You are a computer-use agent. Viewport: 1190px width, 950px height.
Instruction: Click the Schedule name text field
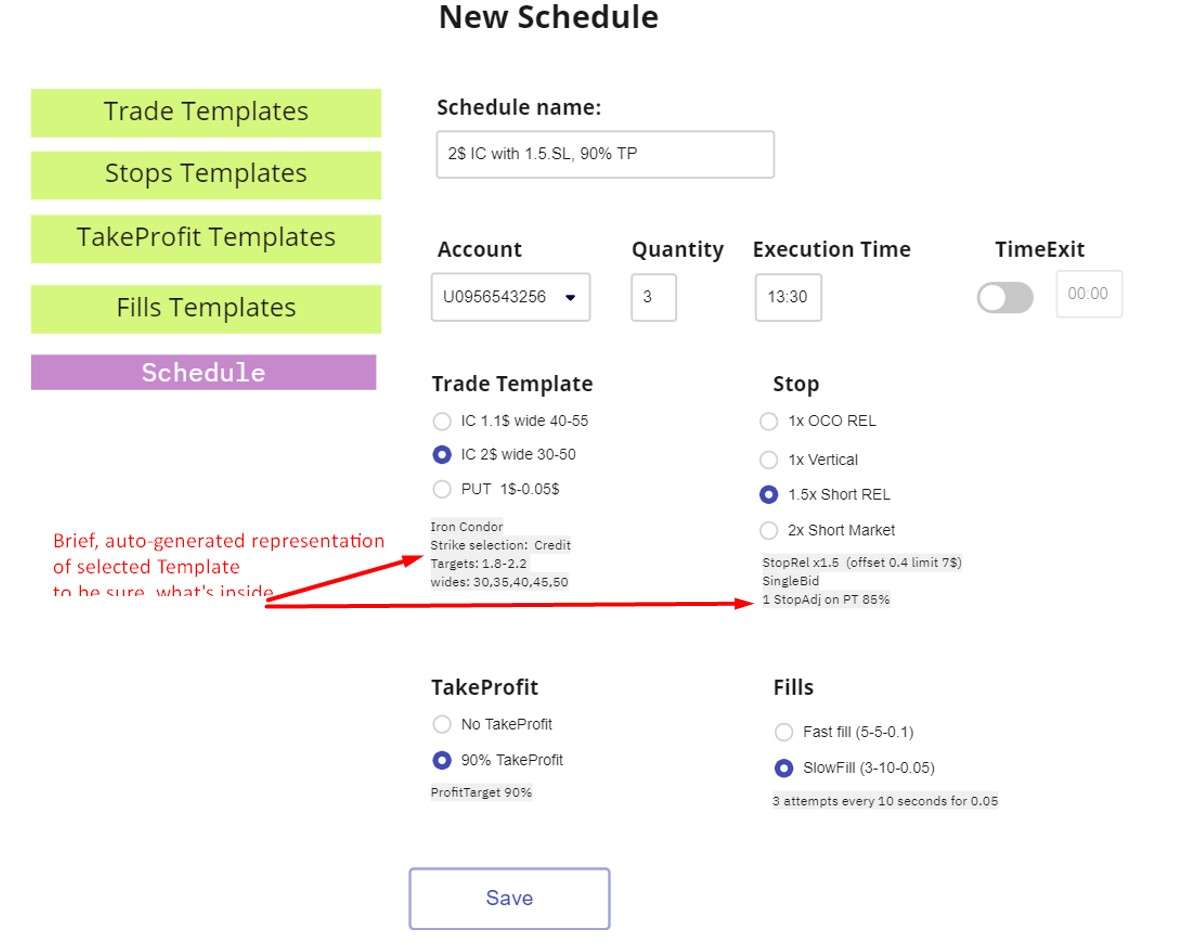tap(604, 155)
